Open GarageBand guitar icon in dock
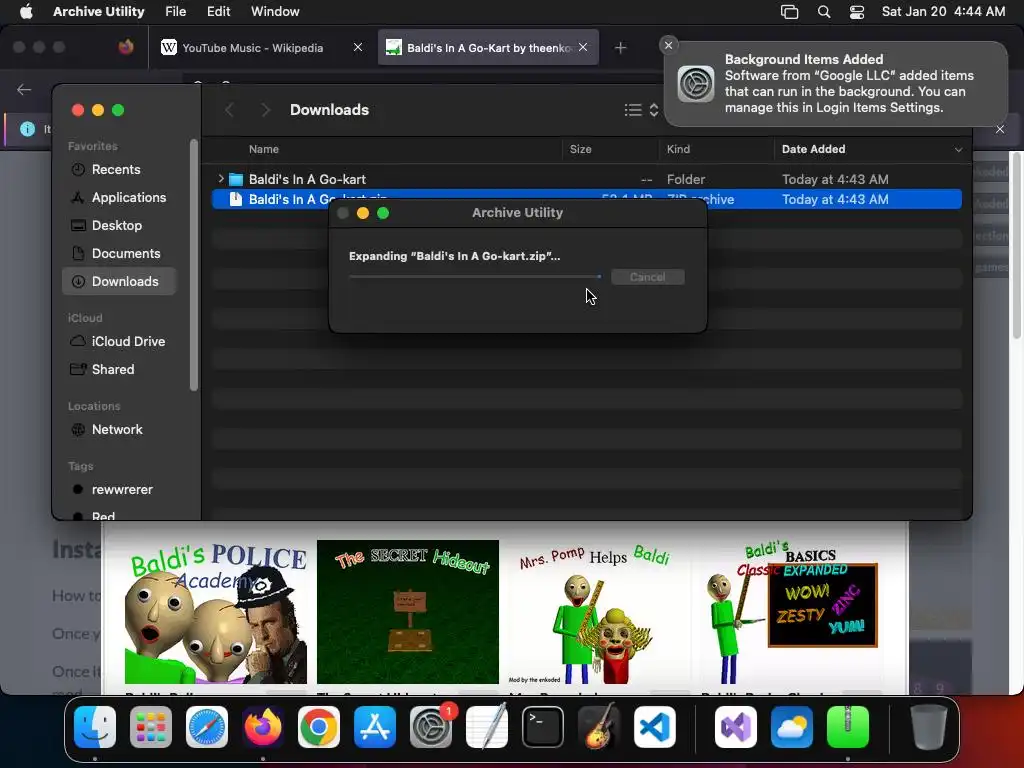The width and height of the screenshot is (1024, 768). (x=599, y=727)
